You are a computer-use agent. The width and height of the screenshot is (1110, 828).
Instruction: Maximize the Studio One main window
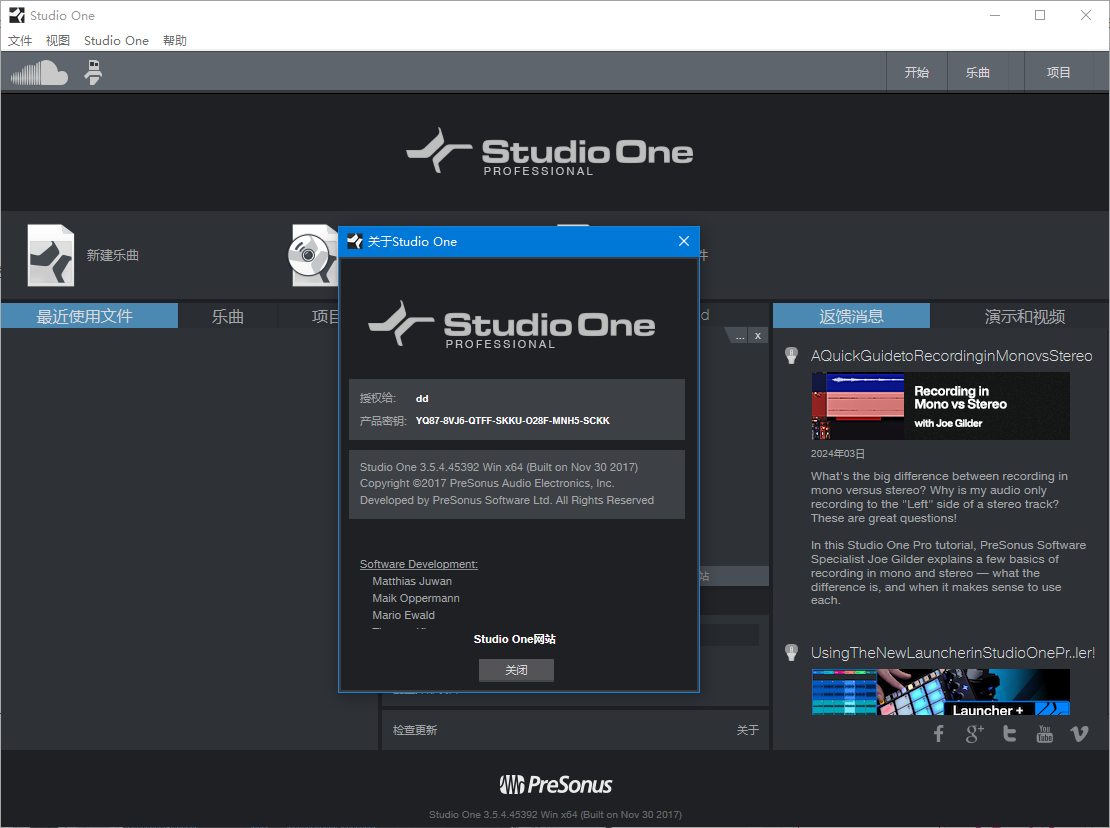click(1040, 15)
